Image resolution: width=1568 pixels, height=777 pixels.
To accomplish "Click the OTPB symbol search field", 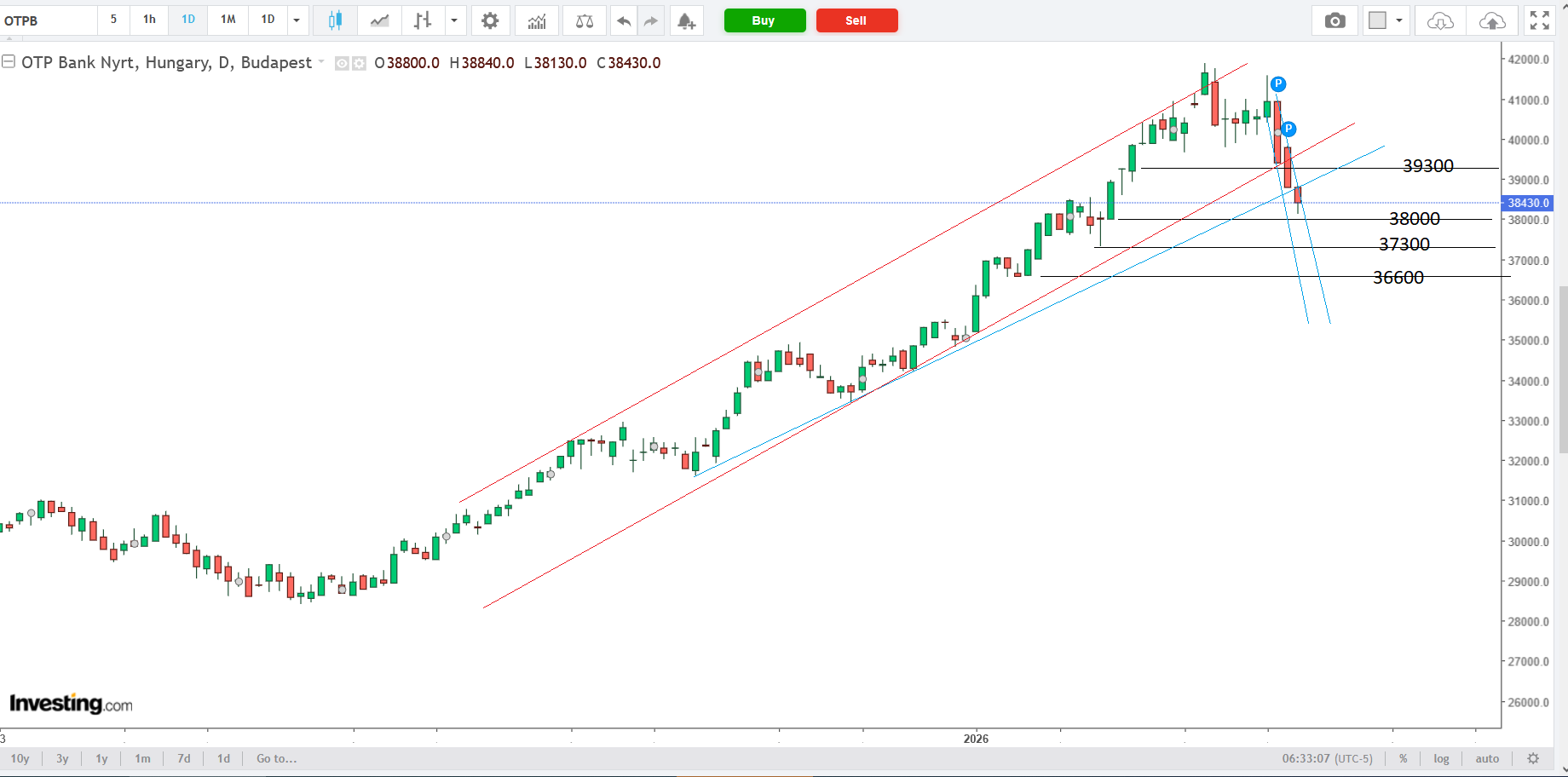I will pos(48,20).
